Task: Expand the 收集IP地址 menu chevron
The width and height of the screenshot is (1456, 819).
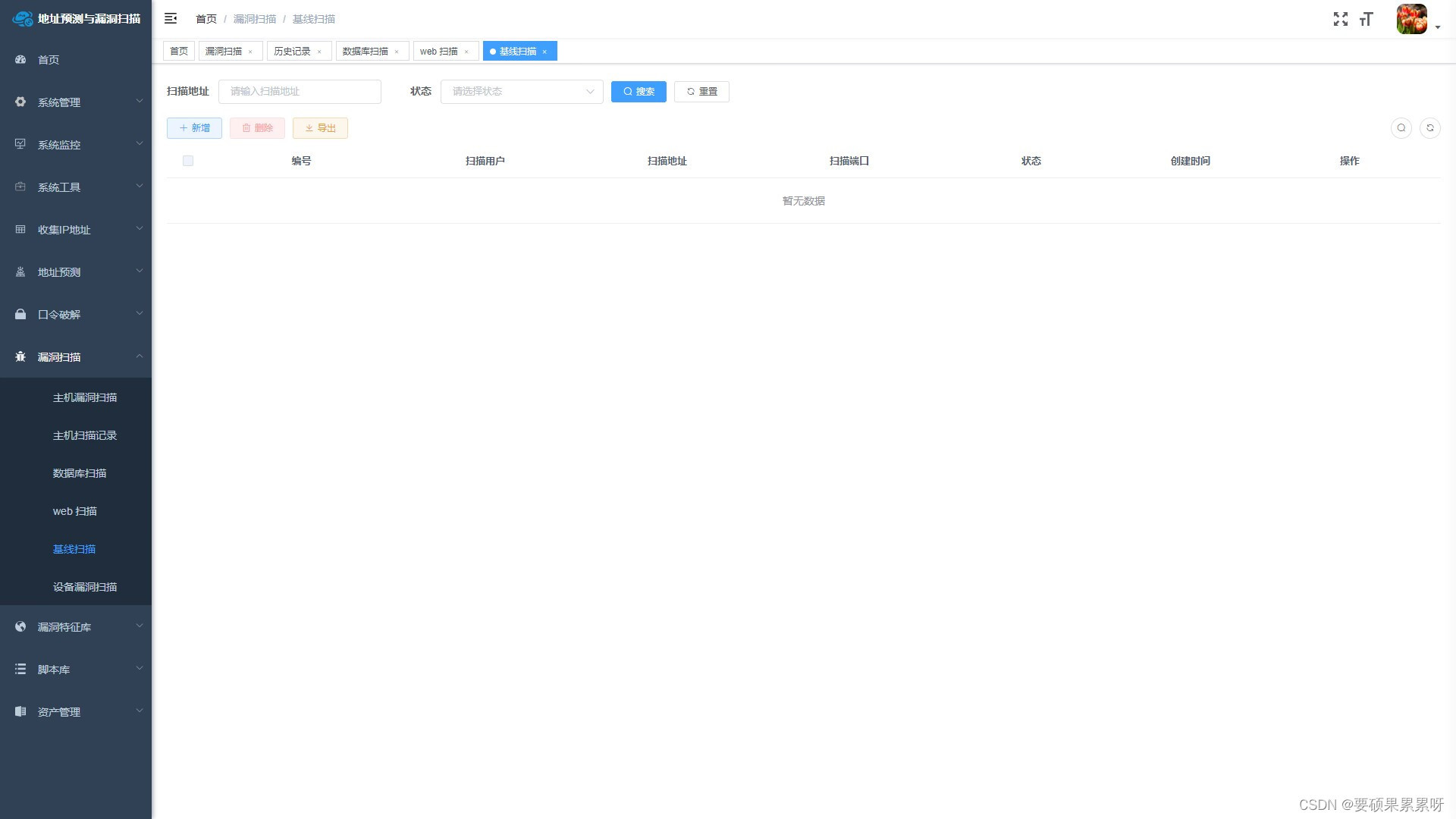Action: click(x=140, y=228)
